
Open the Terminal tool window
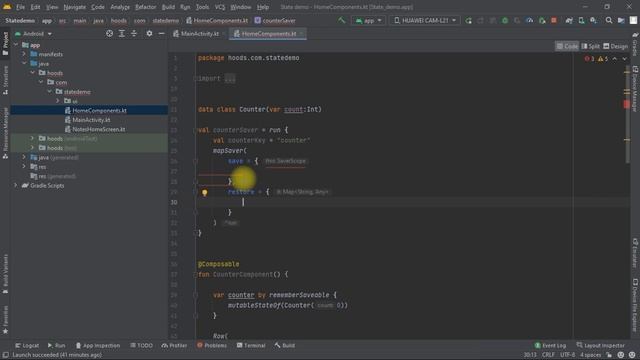pos(251,345)
